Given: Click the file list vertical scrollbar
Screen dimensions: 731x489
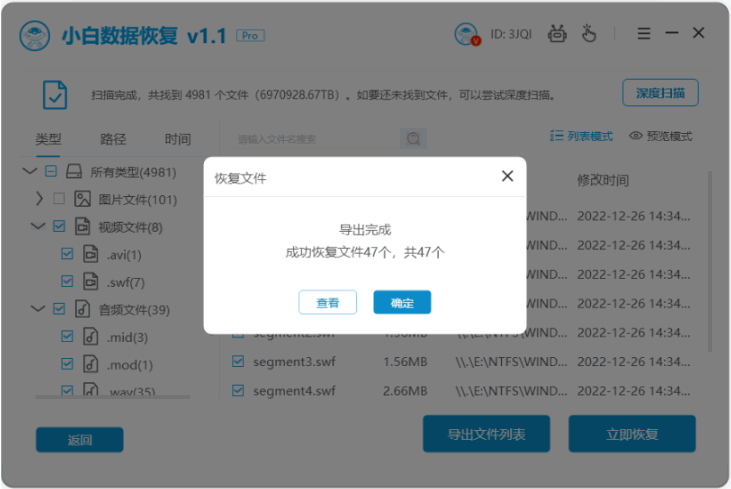Looking at the screenshot, I should pos(710,261).
